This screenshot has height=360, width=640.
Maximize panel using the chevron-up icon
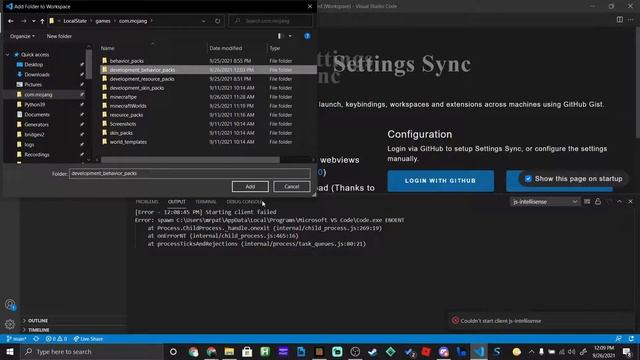coord(620,202)
